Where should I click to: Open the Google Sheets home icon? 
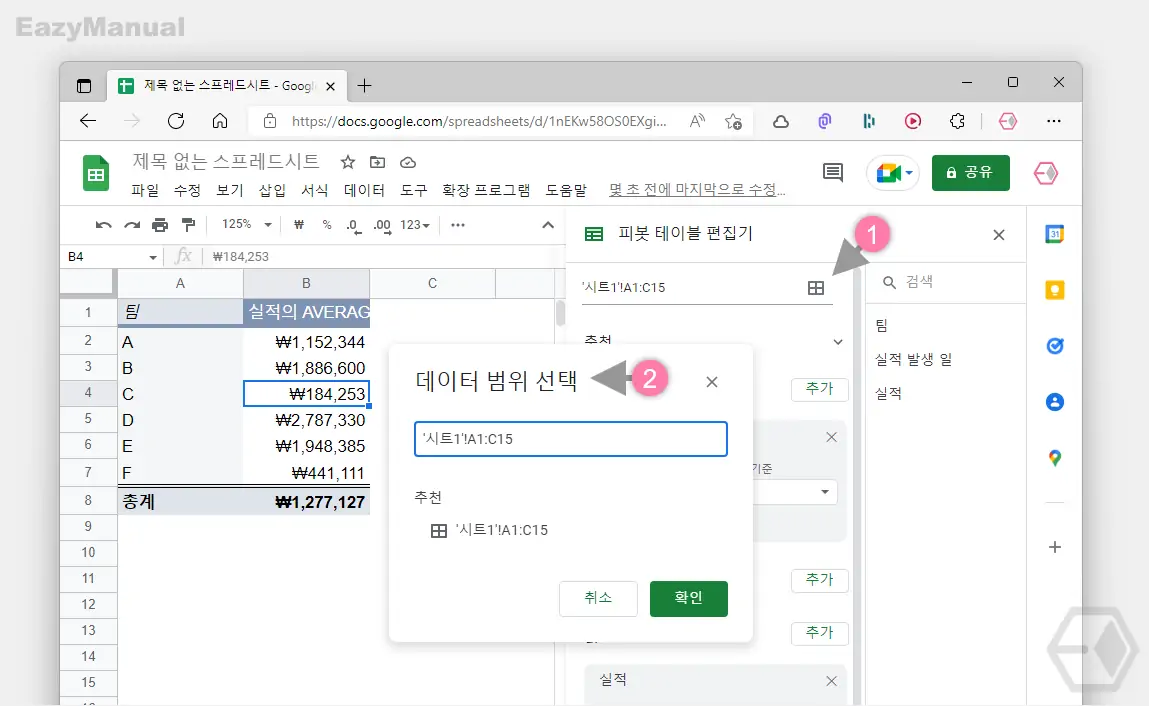click(x=96, y=174)
